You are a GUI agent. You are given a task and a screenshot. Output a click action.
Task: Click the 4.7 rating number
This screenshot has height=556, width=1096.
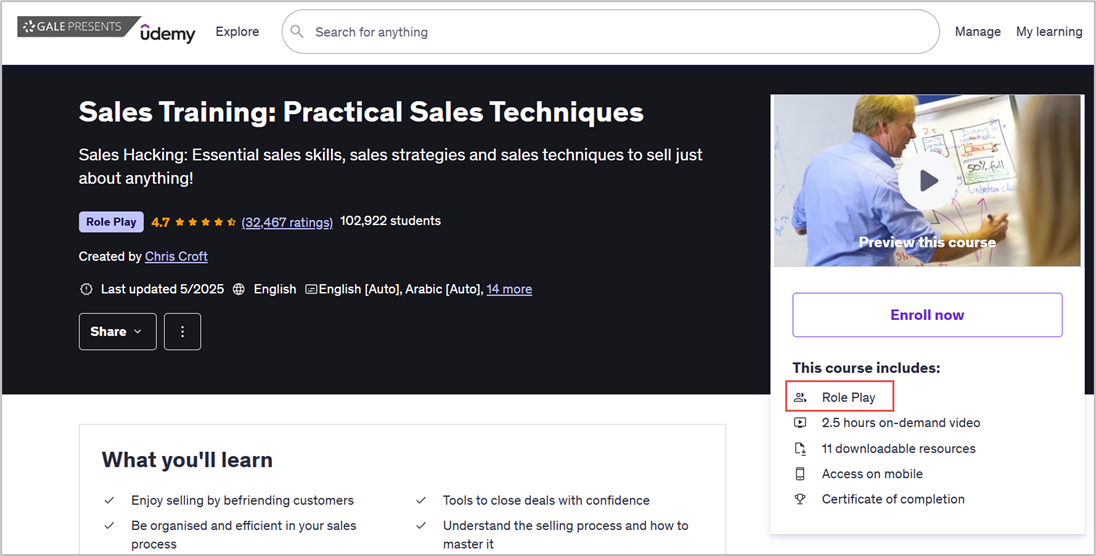coord(160,222)
